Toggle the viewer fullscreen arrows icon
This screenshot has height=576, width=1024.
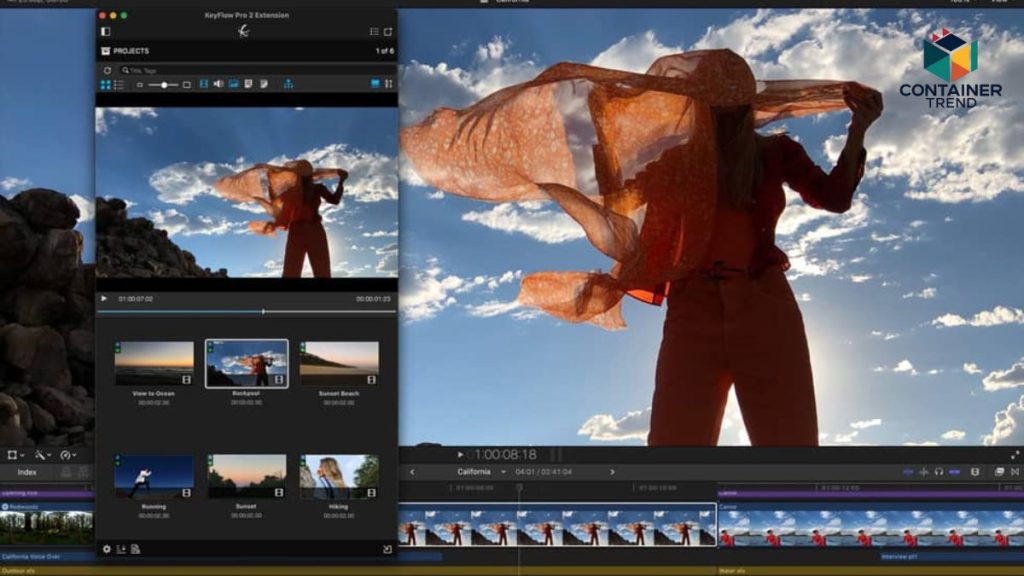(x=1015, y=455)
